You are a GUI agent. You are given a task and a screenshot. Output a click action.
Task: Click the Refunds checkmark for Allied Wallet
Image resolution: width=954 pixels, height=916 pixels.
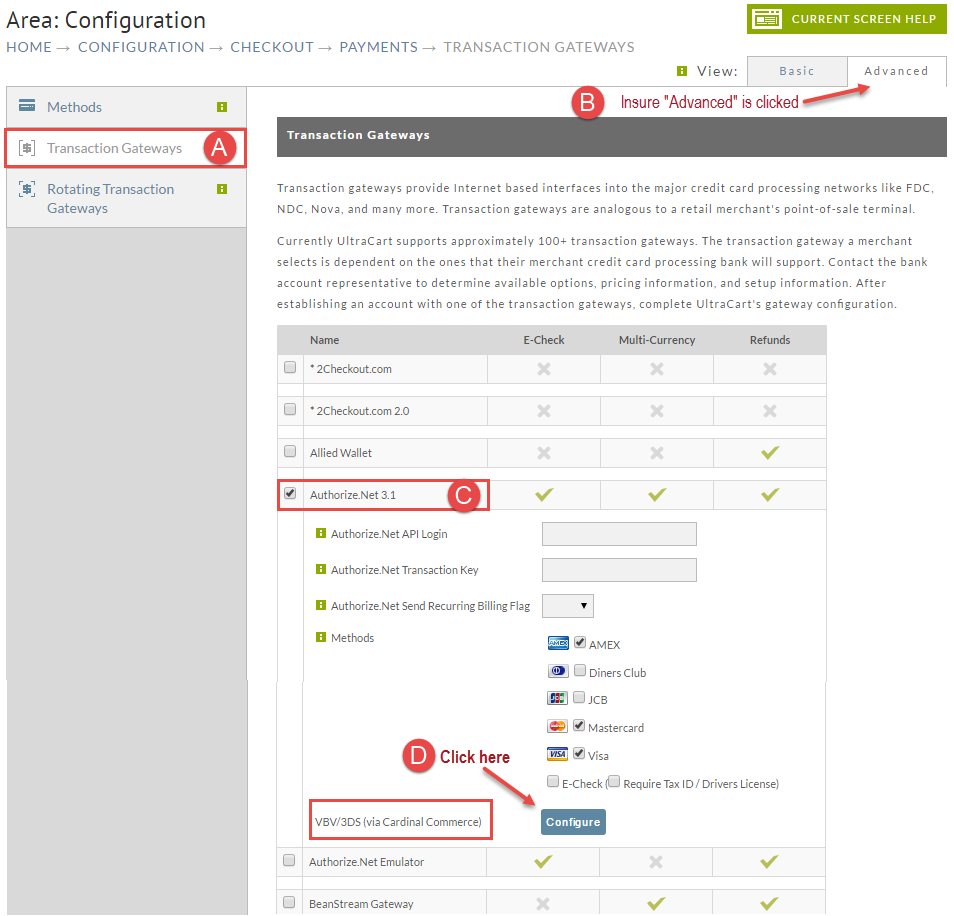(770, 453)
